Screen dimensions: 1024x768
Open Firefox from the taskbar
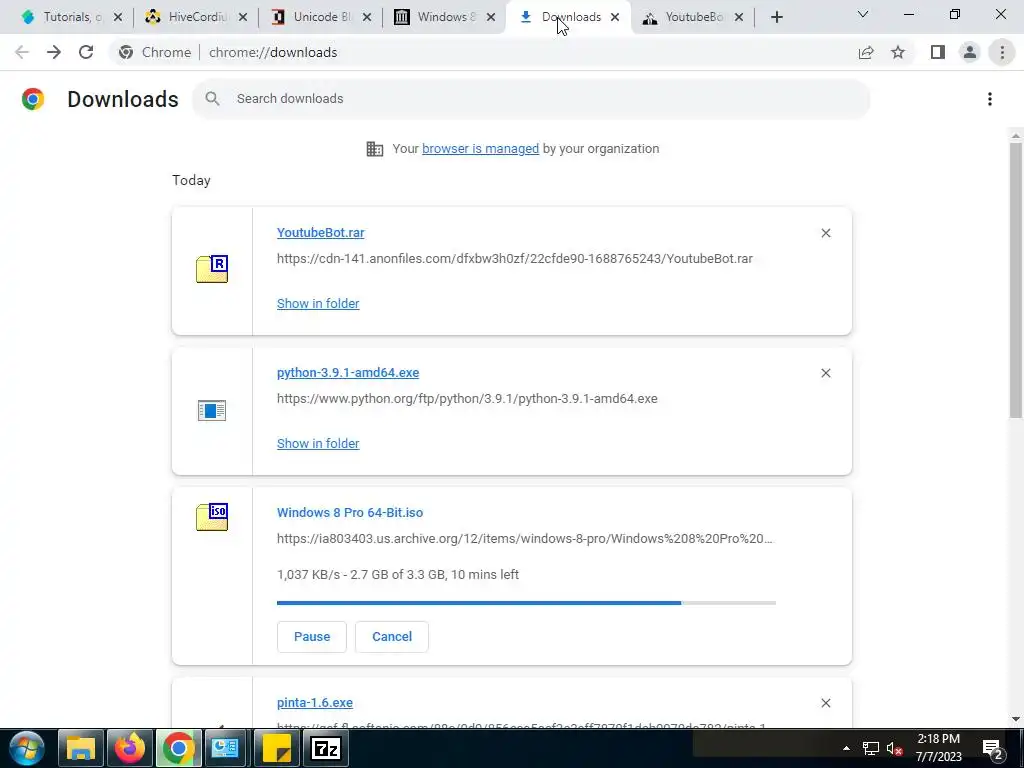129,748
